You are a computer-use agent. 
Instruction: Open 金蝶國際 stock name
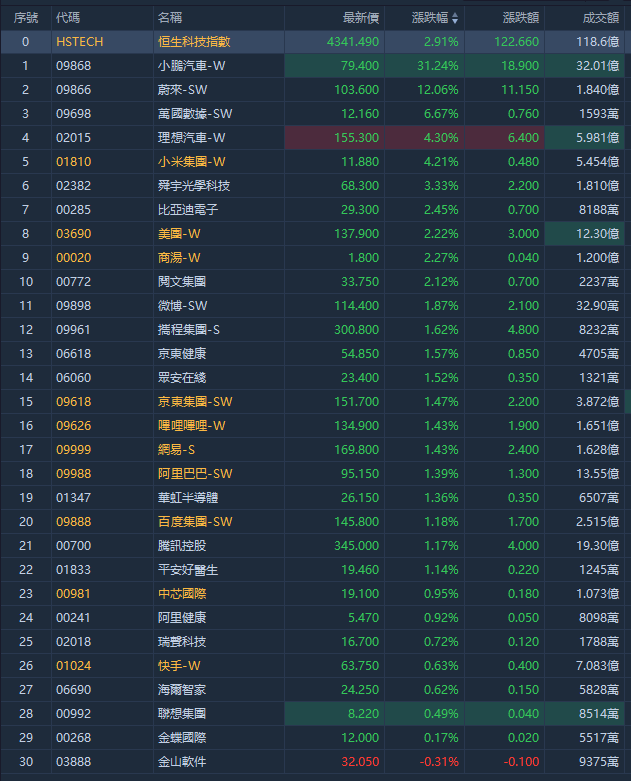coord(182,737)
